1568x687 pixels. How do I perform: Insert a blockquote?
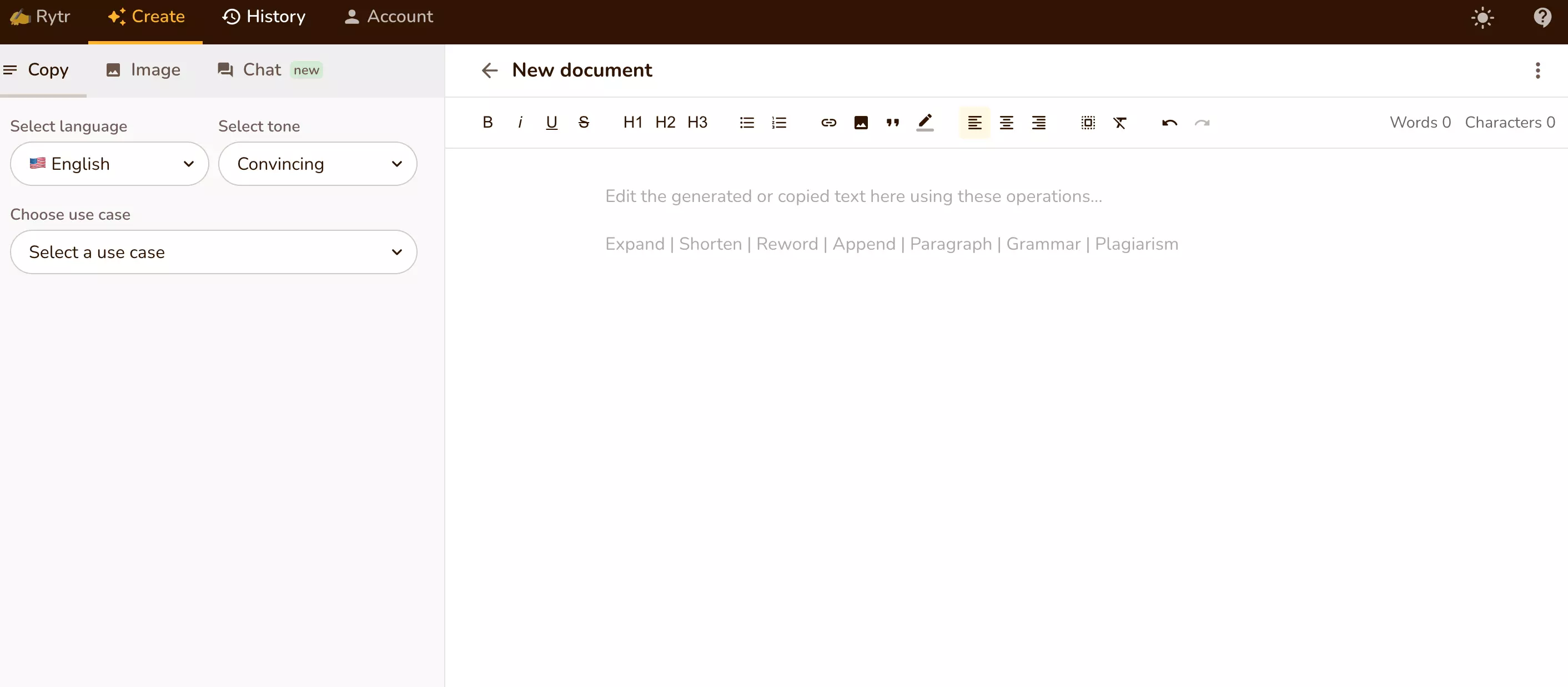click(x=893, y=122)
